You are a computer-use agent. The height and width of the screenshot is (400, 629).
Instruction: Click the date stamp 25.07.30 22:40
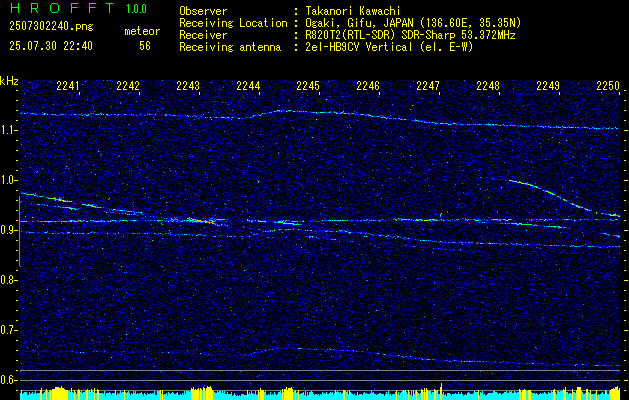[51, 46]
